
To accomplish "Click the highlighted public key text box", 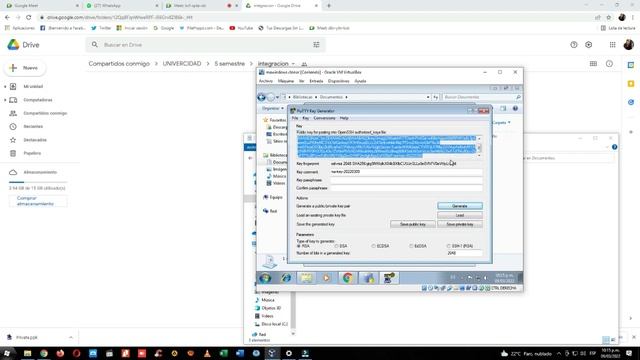I will pyautogui.click(x=387, y=147).
